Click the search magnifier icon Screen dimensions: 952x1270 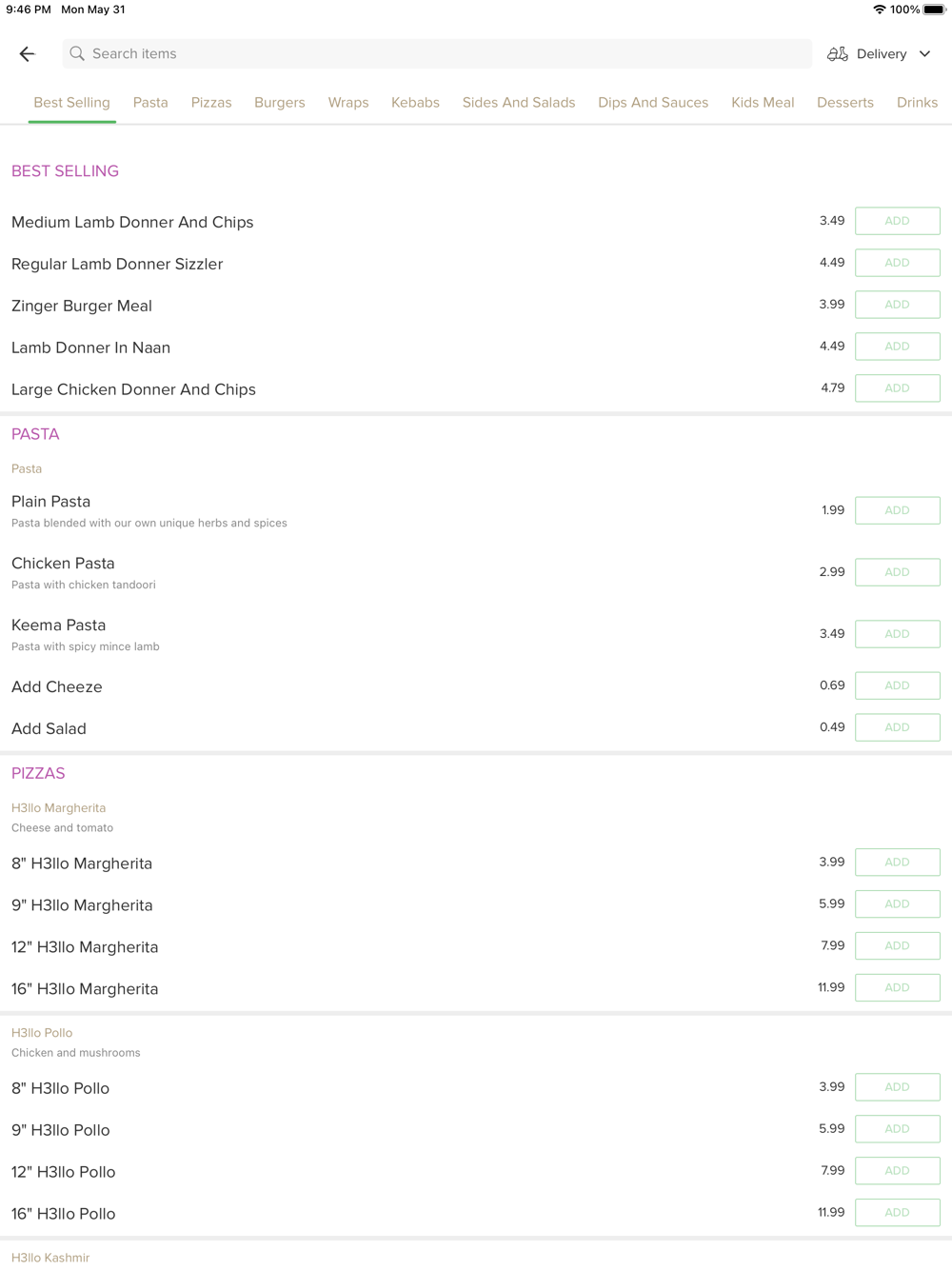tap(77, 54)
